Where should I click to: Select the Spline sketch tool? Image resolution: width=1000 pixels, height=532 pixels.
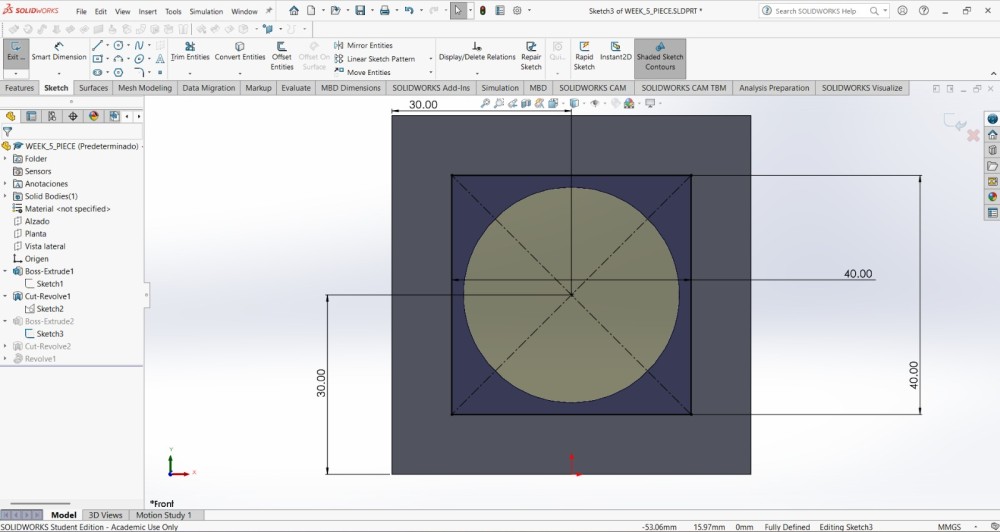tap(138, 45)
